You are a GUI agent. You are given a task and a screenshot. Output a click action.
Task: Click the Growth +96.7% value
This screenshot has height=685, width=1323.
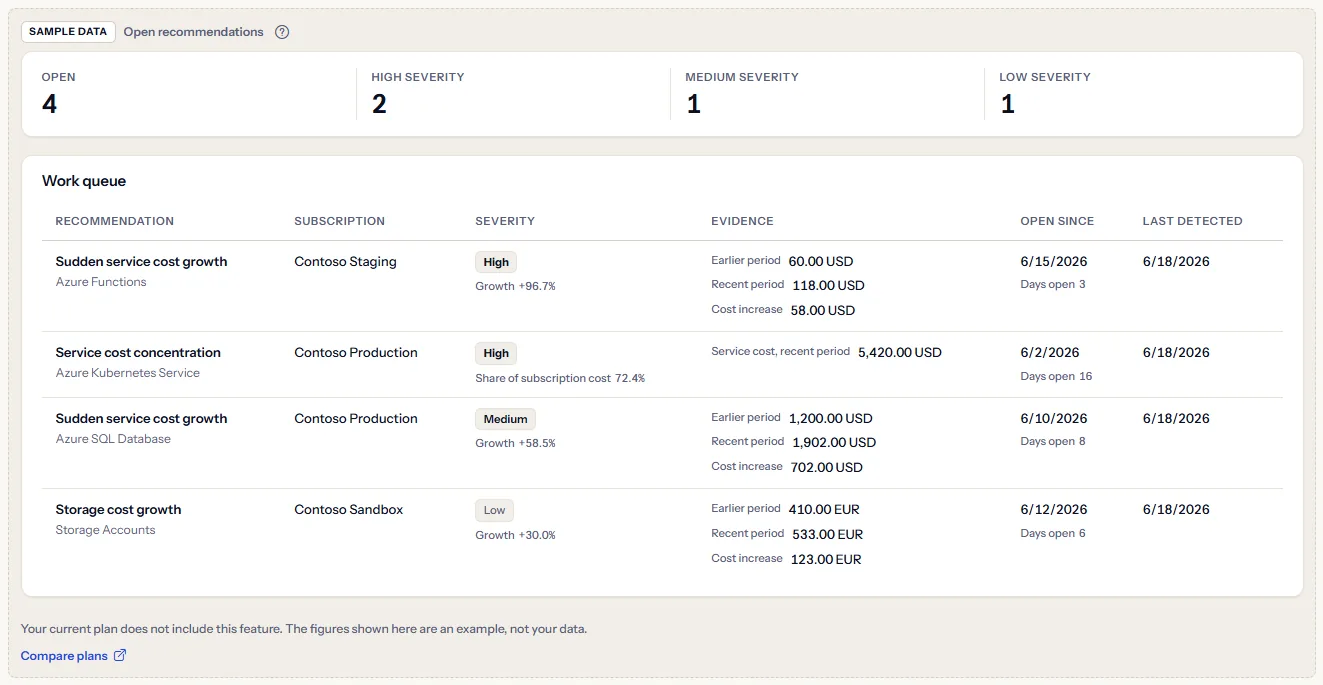point(515,286)
